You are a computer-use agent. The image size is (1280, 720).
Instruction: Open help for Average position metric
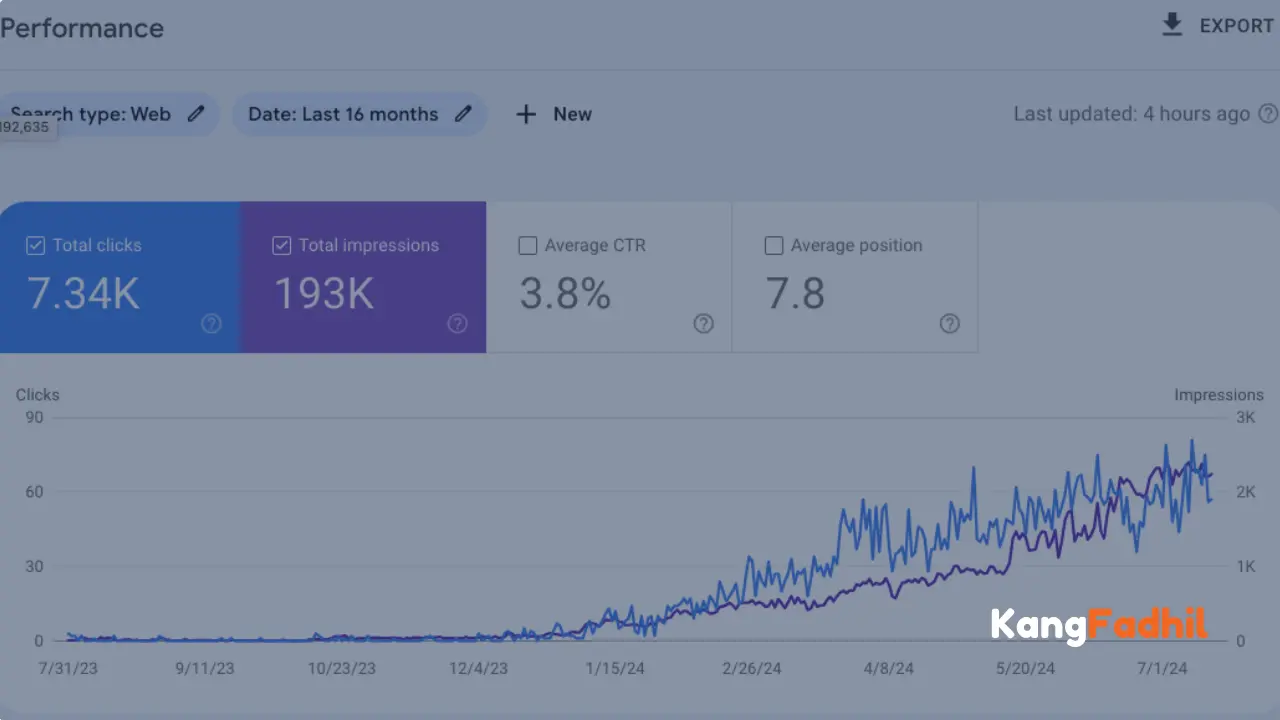pos(949,324)
